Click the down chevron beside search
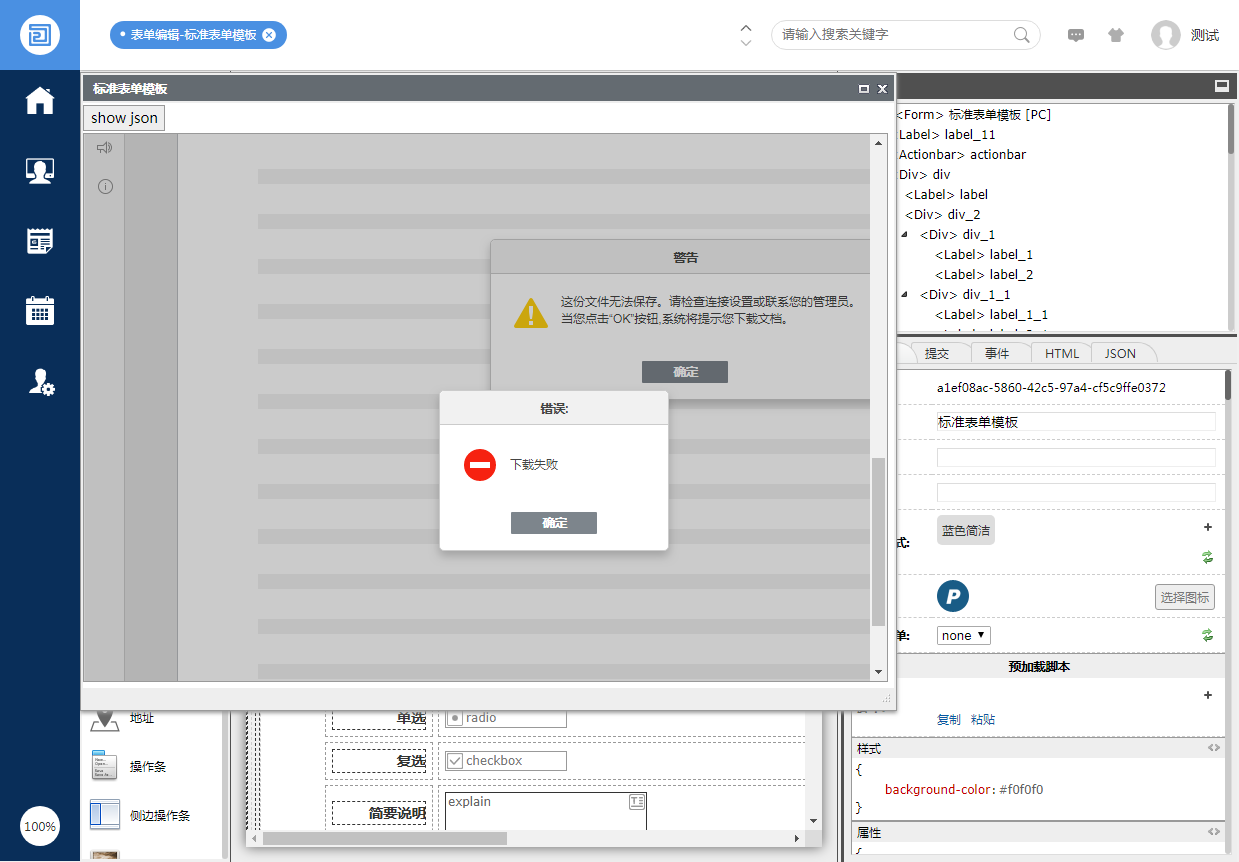Image resolution: width=1239 pixels, height=862 pixels. pyautogui.click(x=746, y=43)
